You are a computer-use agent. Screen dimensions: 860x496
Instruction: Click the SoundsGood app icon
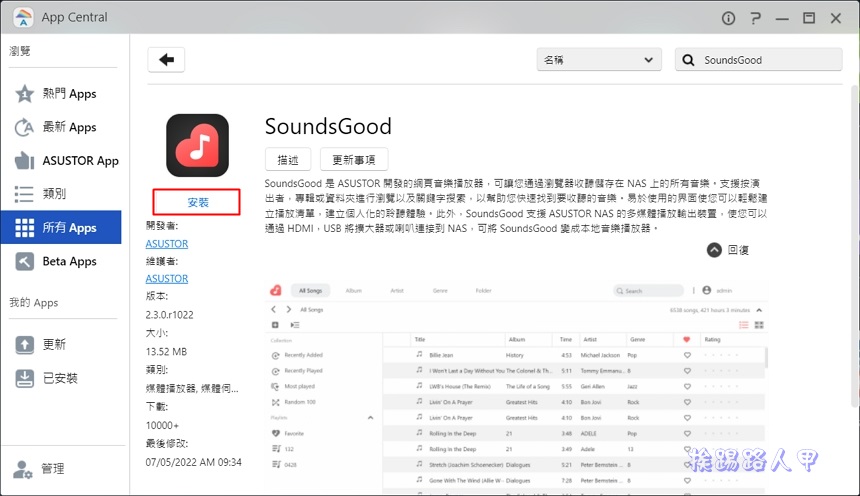coord(197,145)
